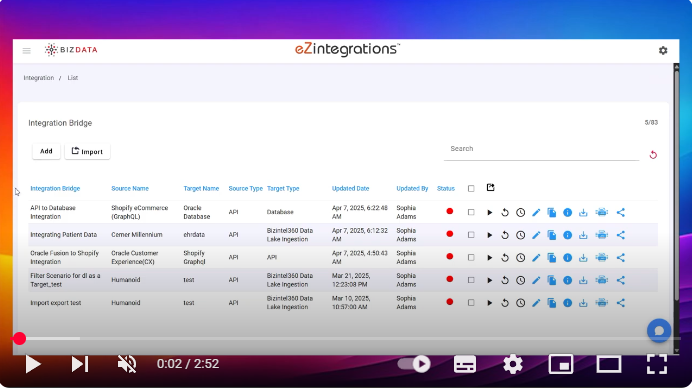Viewport: 692px width, 388px height.
Task: Edit the Integrating Patient Data row
Action: point(536,235)
